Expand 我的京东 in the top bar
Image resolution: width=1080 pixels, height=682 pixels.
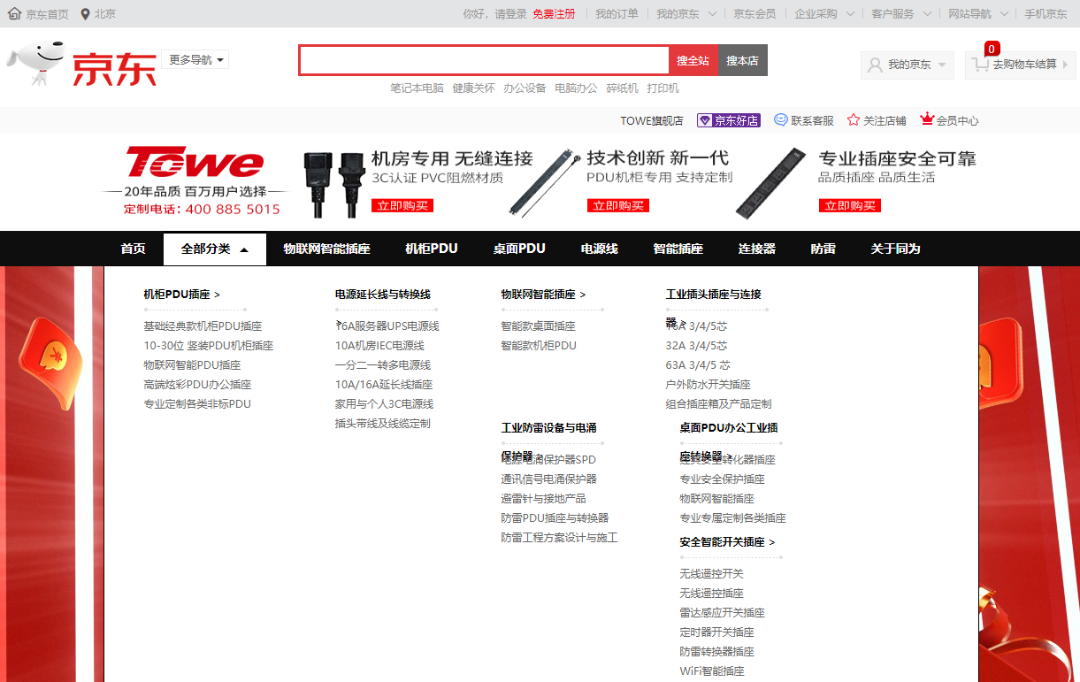(686, 14)
